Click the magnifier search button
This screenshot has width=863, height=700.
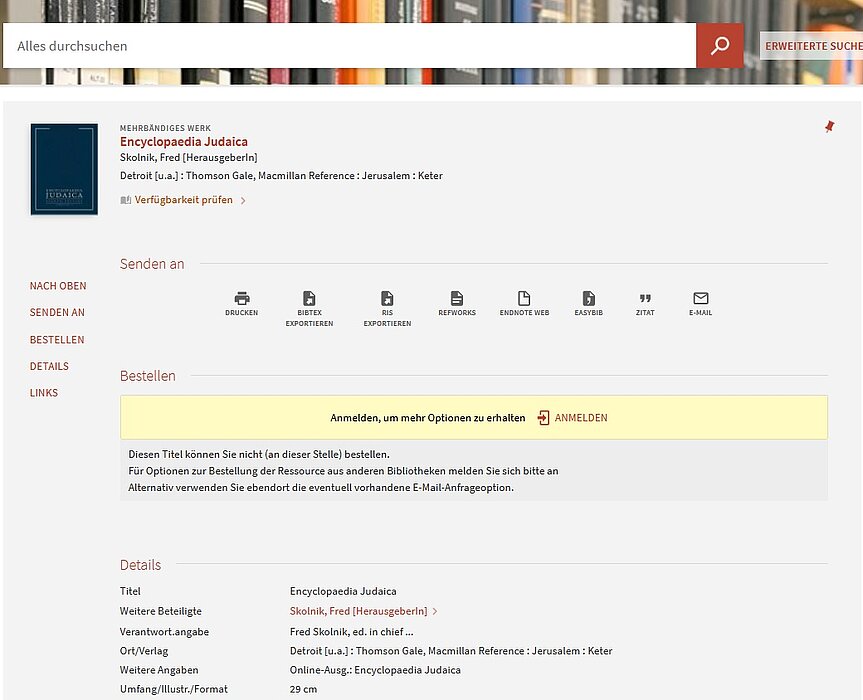pyautogui.click(x=719, y=46)
